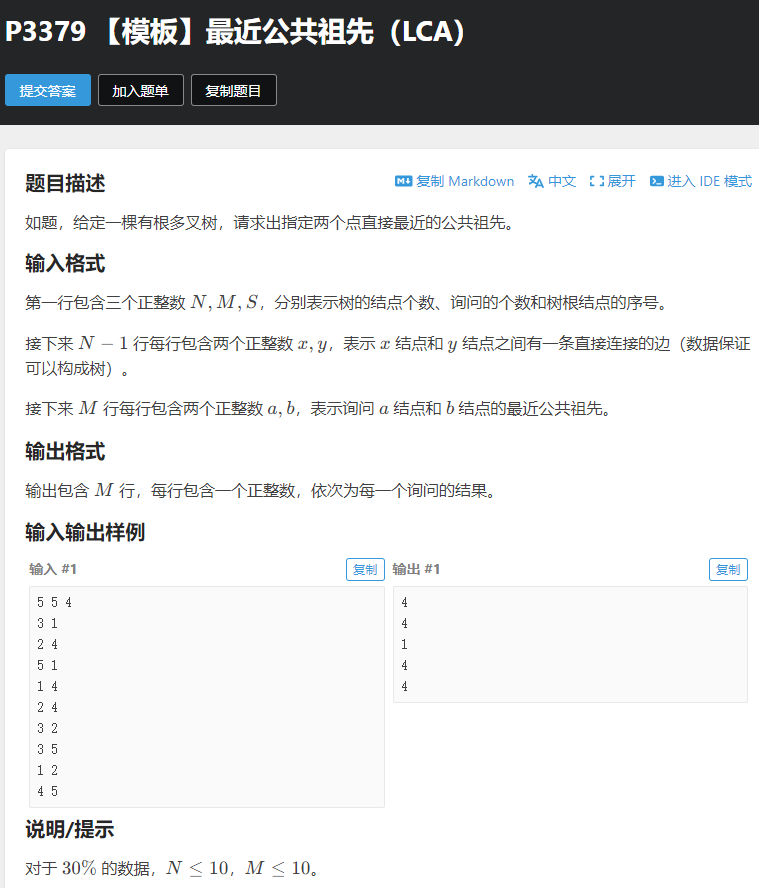Click the 输入输出样例 section heading
This screenshot has height=888, width=759.
[x=85, y=532]
